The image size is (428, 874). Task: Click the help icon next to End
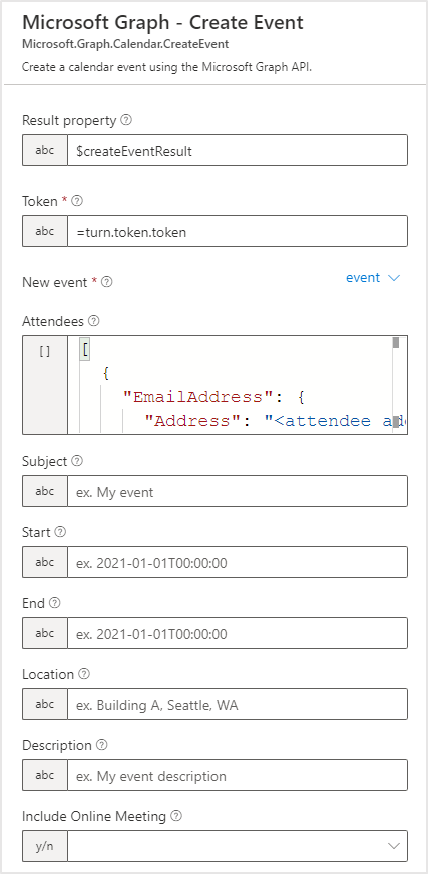[x=55, y=603]
